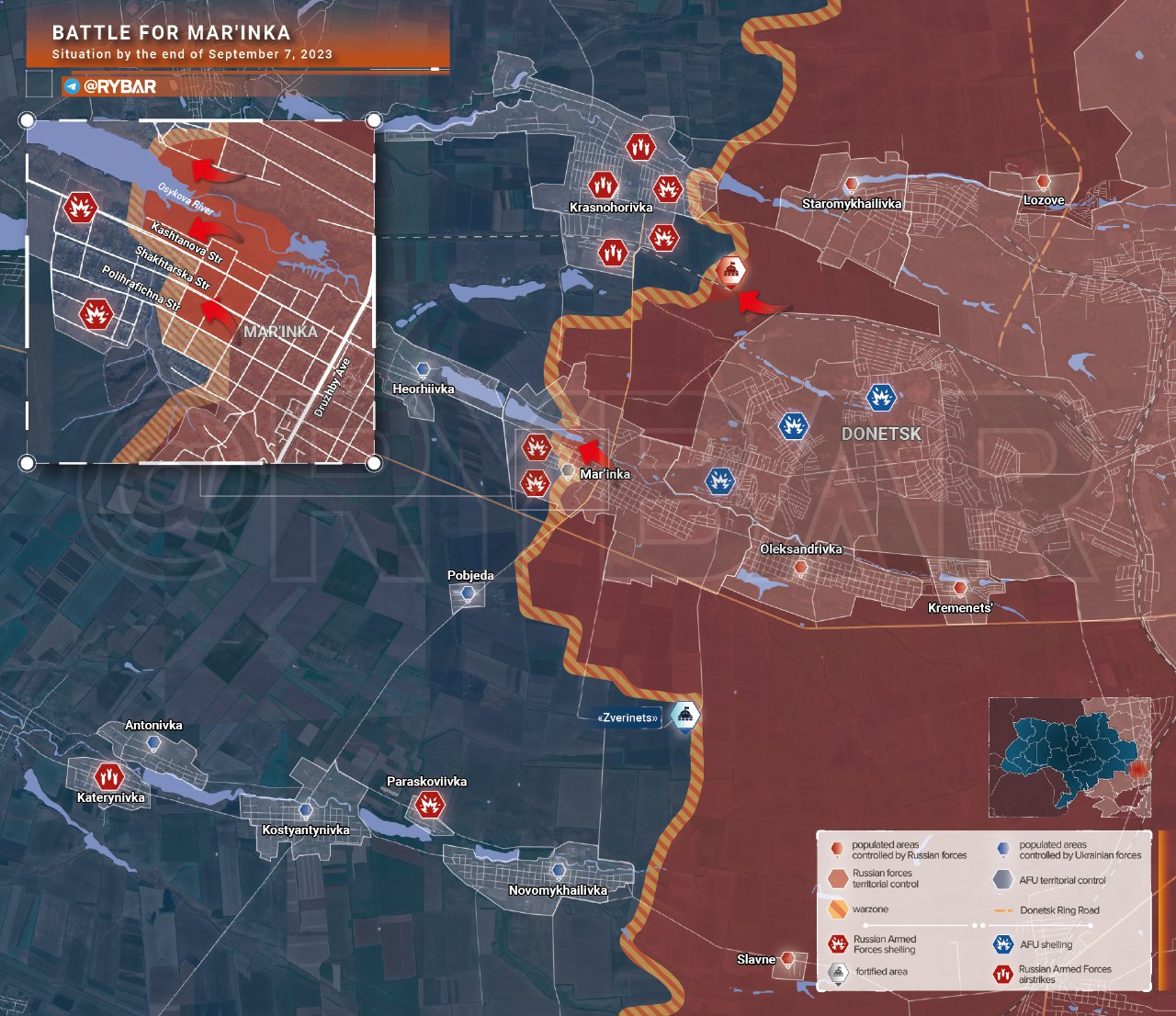
Task: Click the Heorhiivka label
Action: [x=424, y=389]
